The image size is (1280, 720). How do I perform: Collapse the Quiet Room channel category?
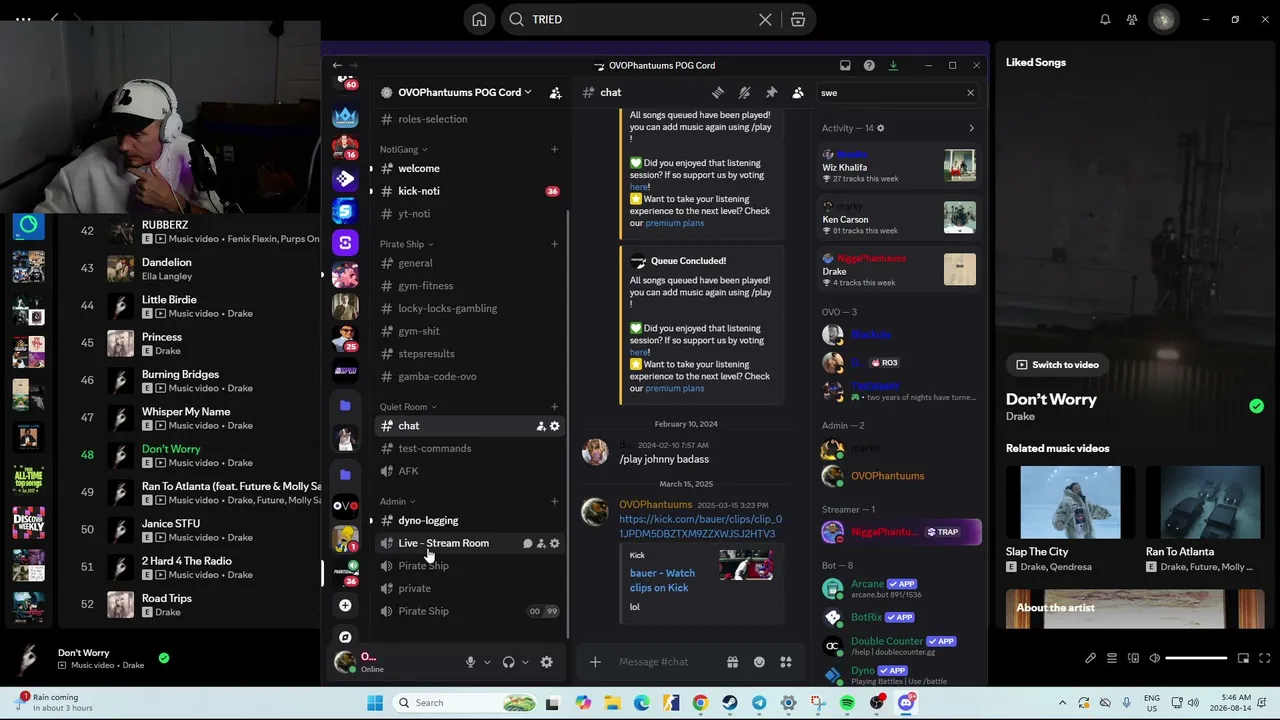408,407
